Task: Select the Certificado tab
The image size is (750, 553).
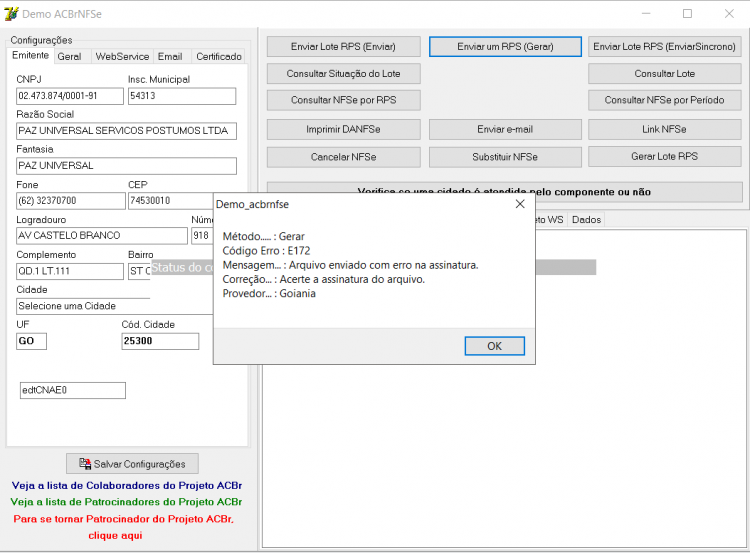Action: coord(219,56)
